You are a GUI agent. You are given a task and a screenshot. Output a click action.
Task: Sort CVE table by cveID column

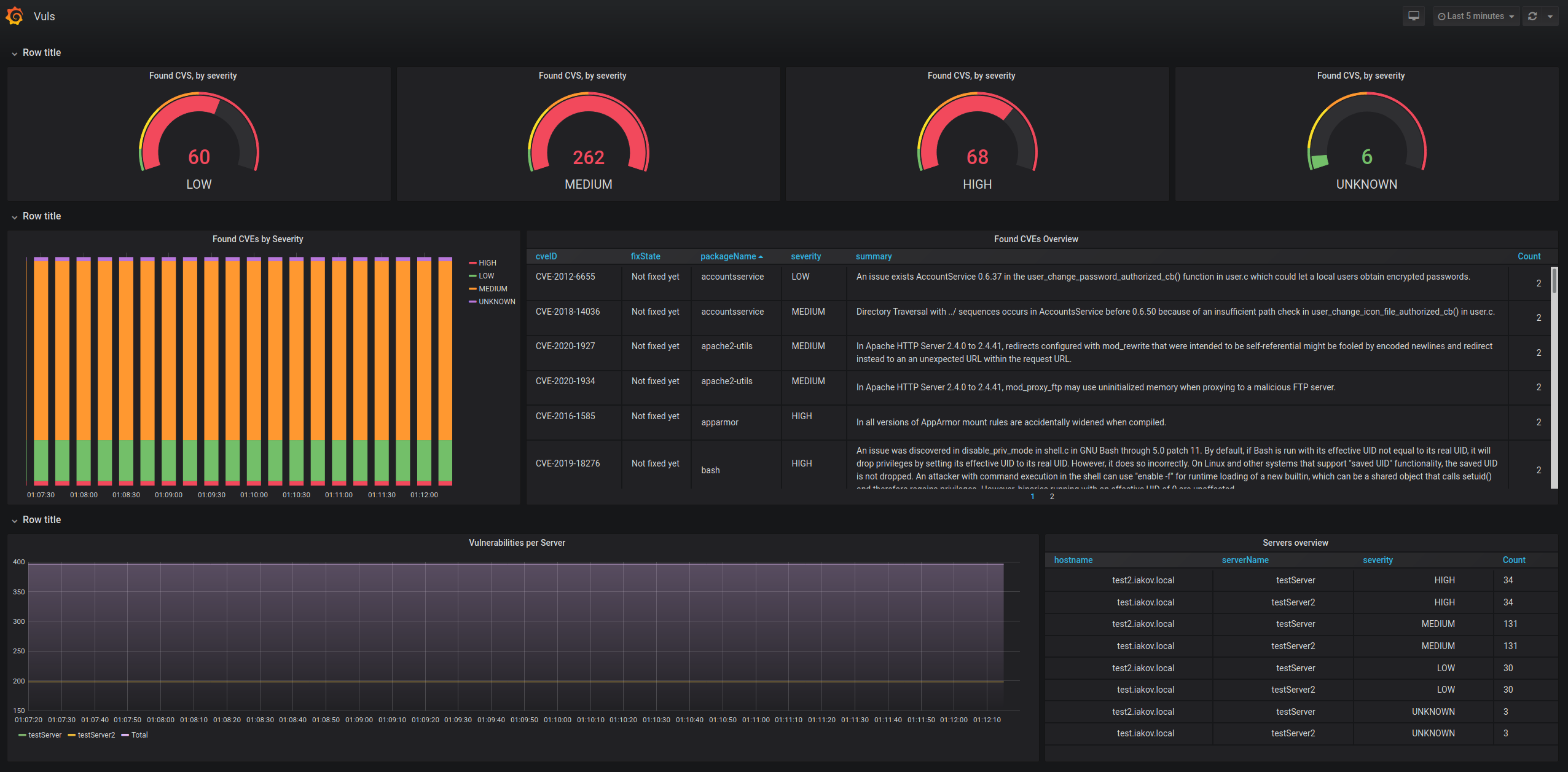[546, 256]
